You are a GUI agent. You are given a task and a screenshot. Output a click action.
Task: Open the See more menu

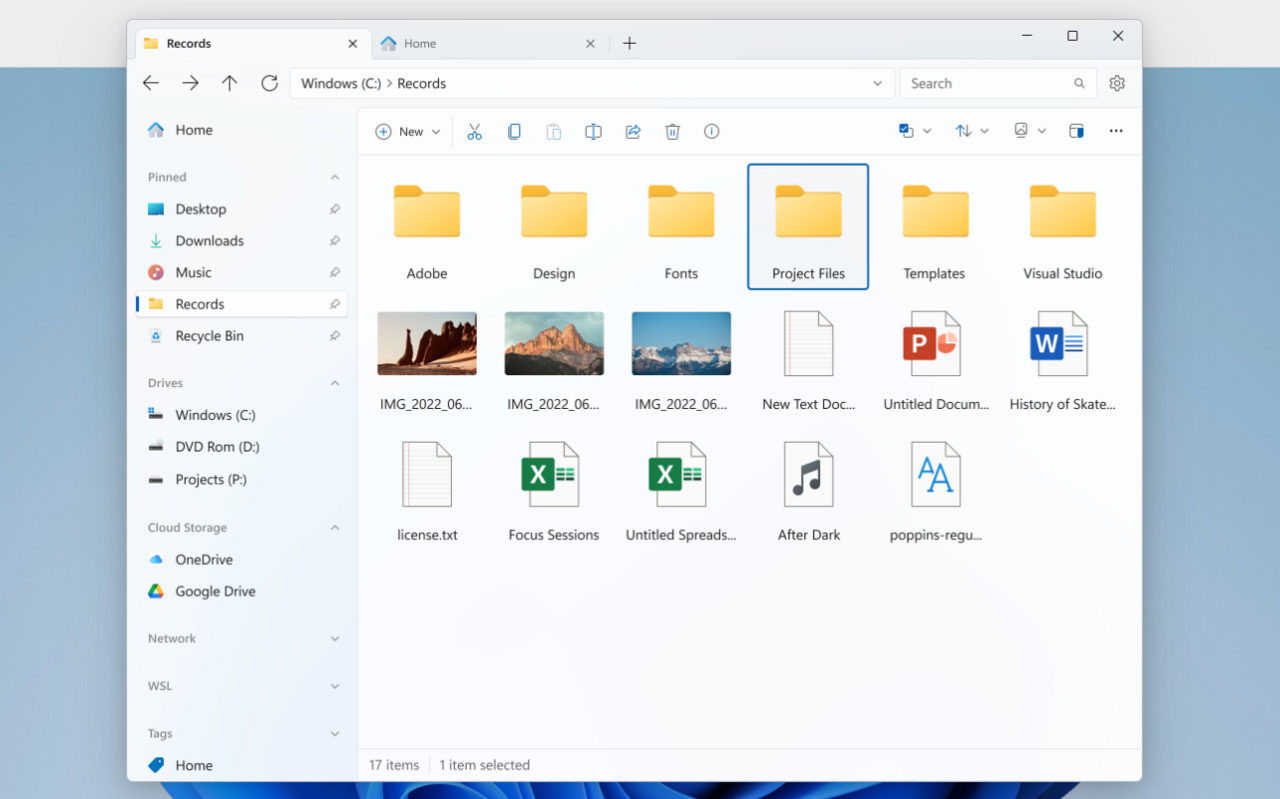(x=1116, y=131)
